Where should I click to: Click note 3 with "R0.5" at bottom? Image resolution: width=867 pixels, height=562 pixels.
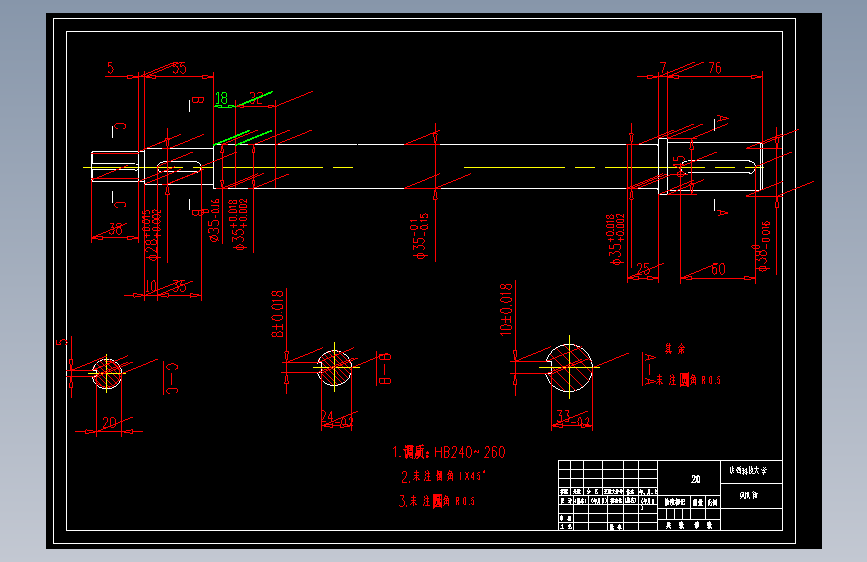point(437,501)
